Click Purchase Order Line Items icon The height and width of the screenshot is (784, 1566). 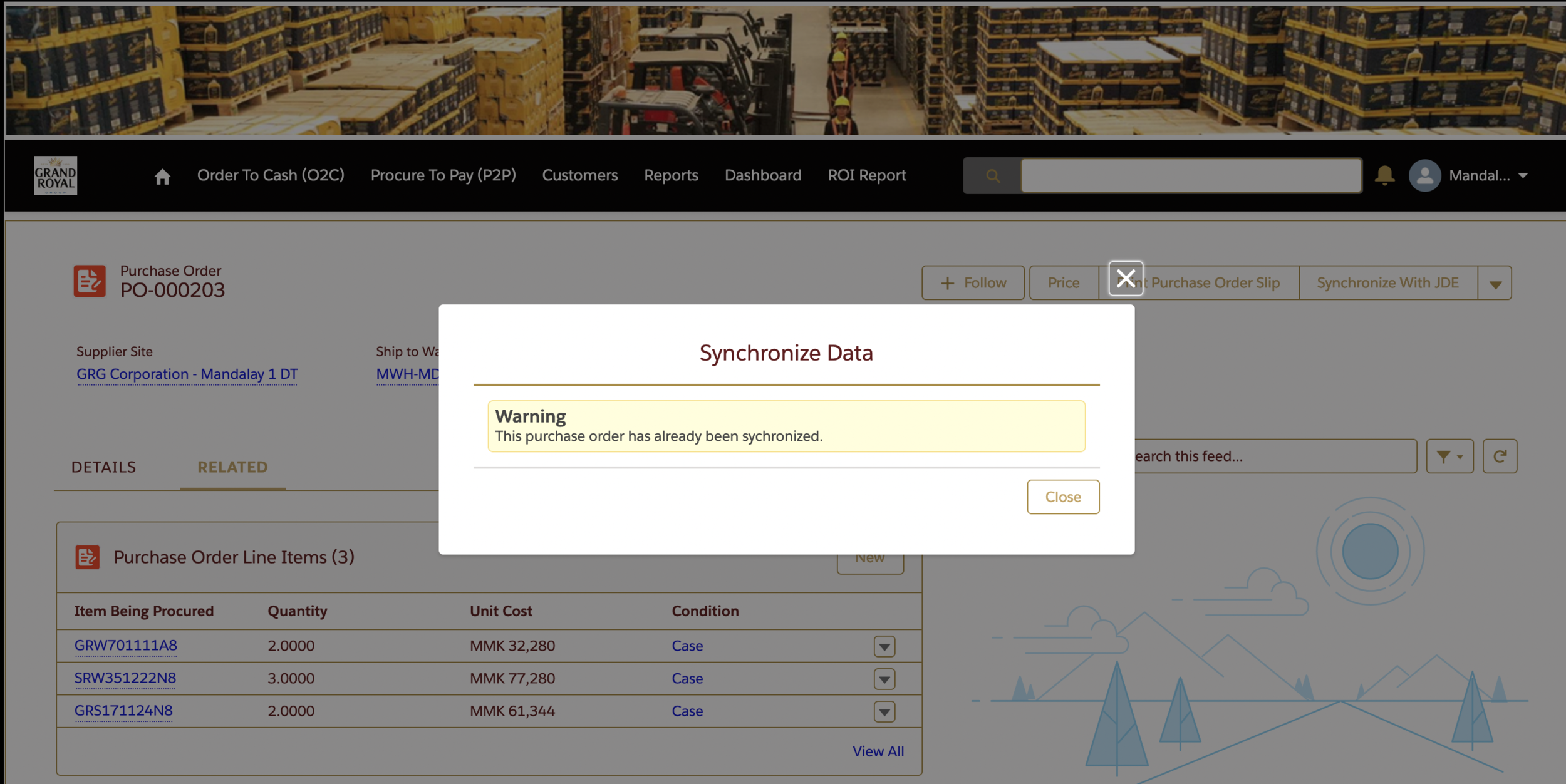[88, 557]
